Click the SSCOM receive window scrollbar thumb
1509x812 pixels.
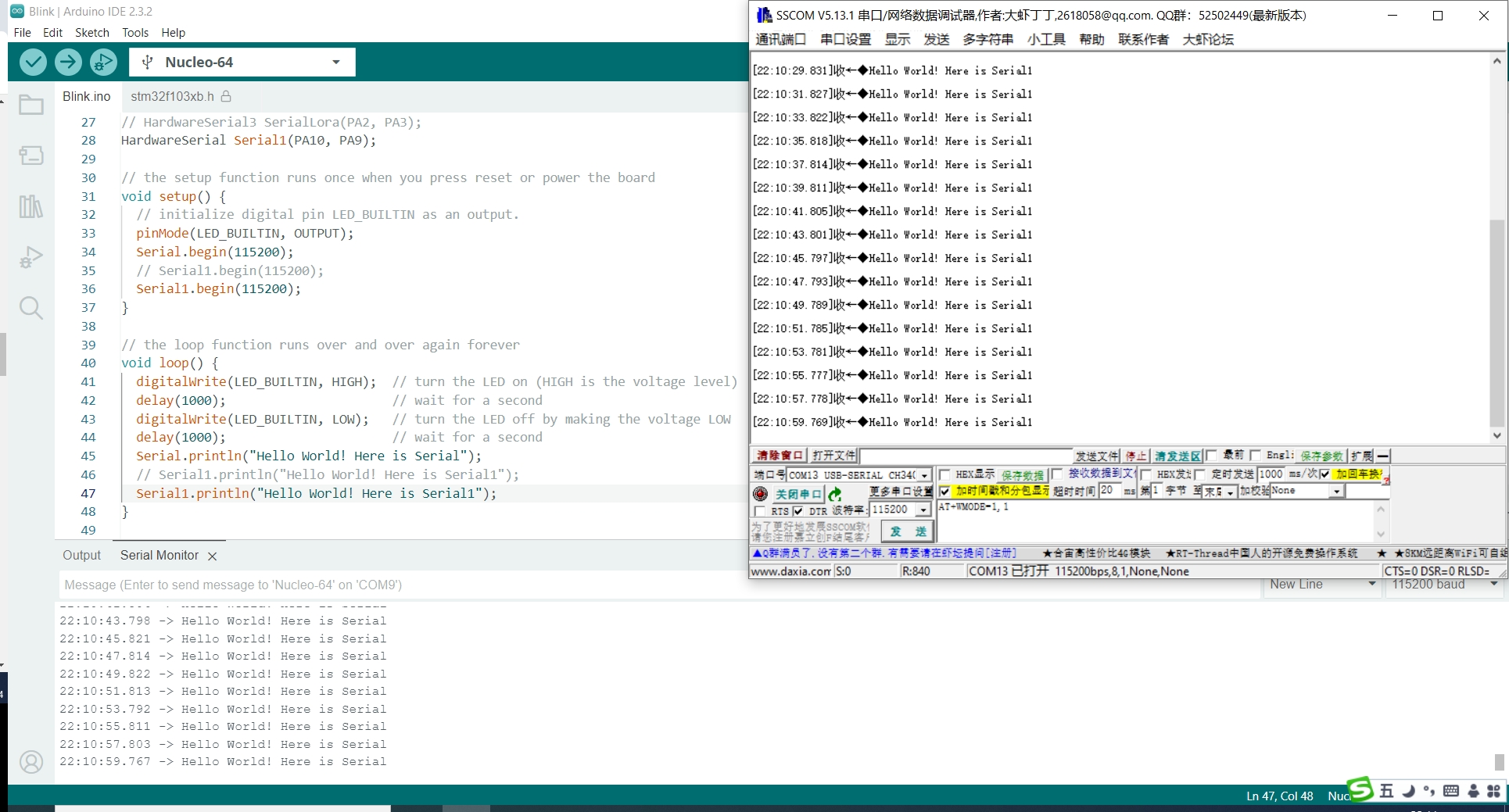1496,322
